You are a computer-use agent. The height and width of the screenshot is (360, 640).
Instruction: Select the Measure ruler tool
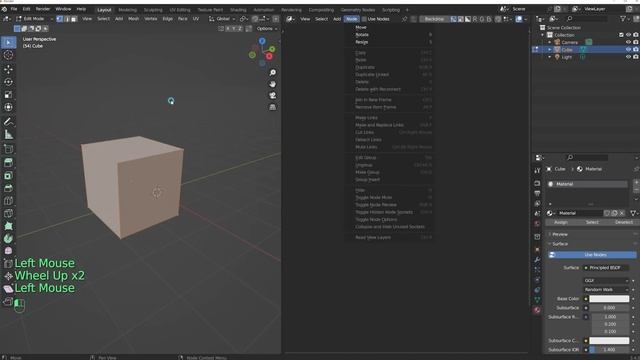(8, 134)
